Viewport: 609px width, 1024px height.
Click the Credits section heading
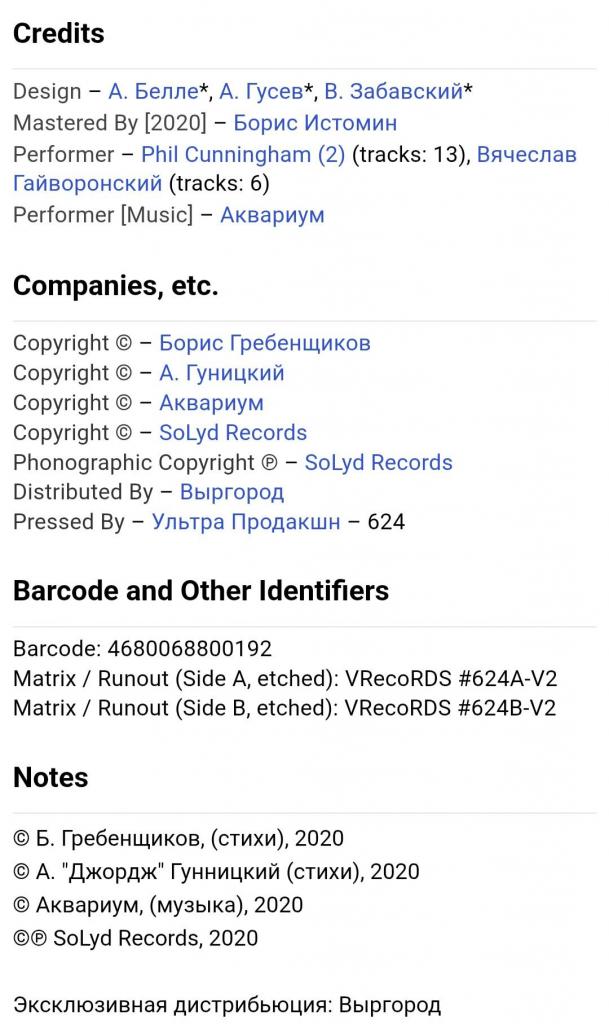(x=59, y=33)
